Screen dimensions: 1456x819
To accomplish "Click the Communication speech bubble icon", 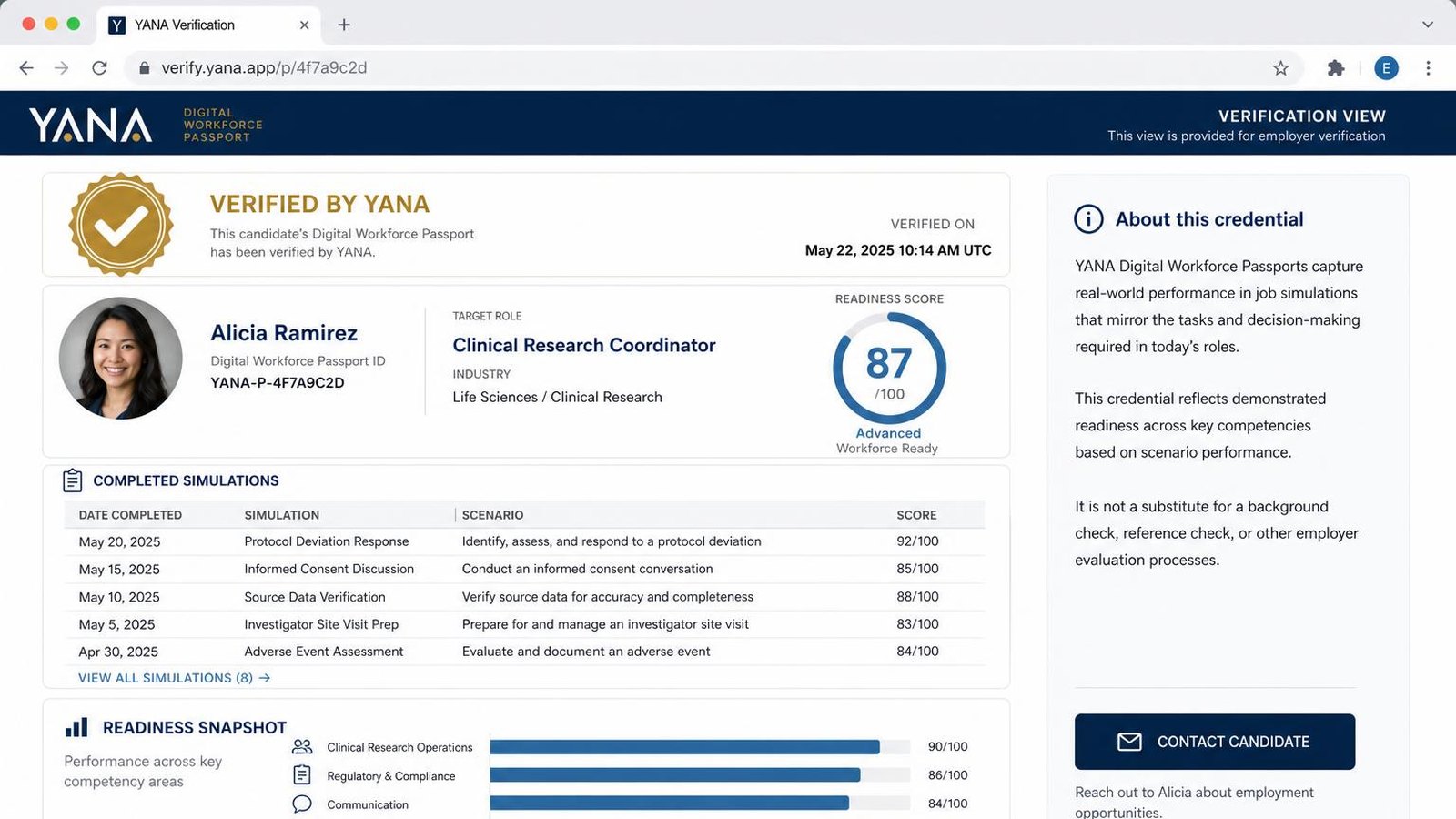I will click(302, 804).
